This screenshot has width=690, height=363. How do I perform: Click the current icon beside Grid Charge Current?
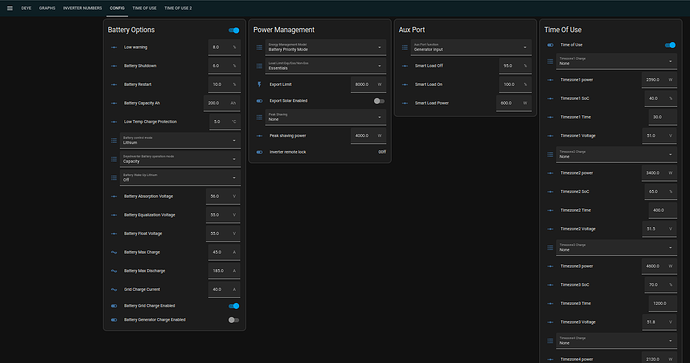[x=114, y=290]
